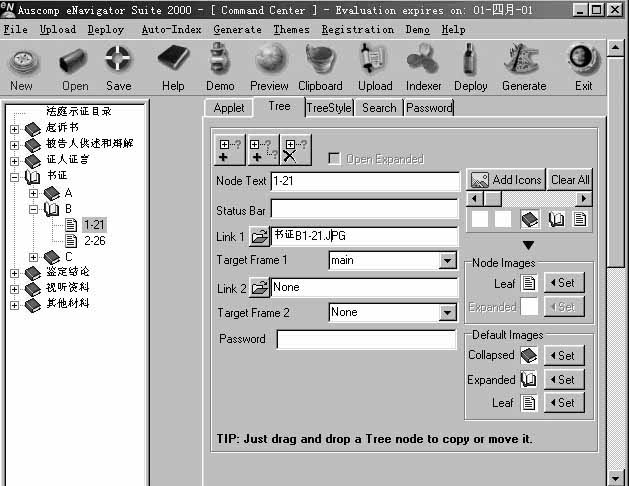This screenshot has height=486, width=629.
Task: Open the Target Frame 1 dropdown
Action: (x=447, y=261)
